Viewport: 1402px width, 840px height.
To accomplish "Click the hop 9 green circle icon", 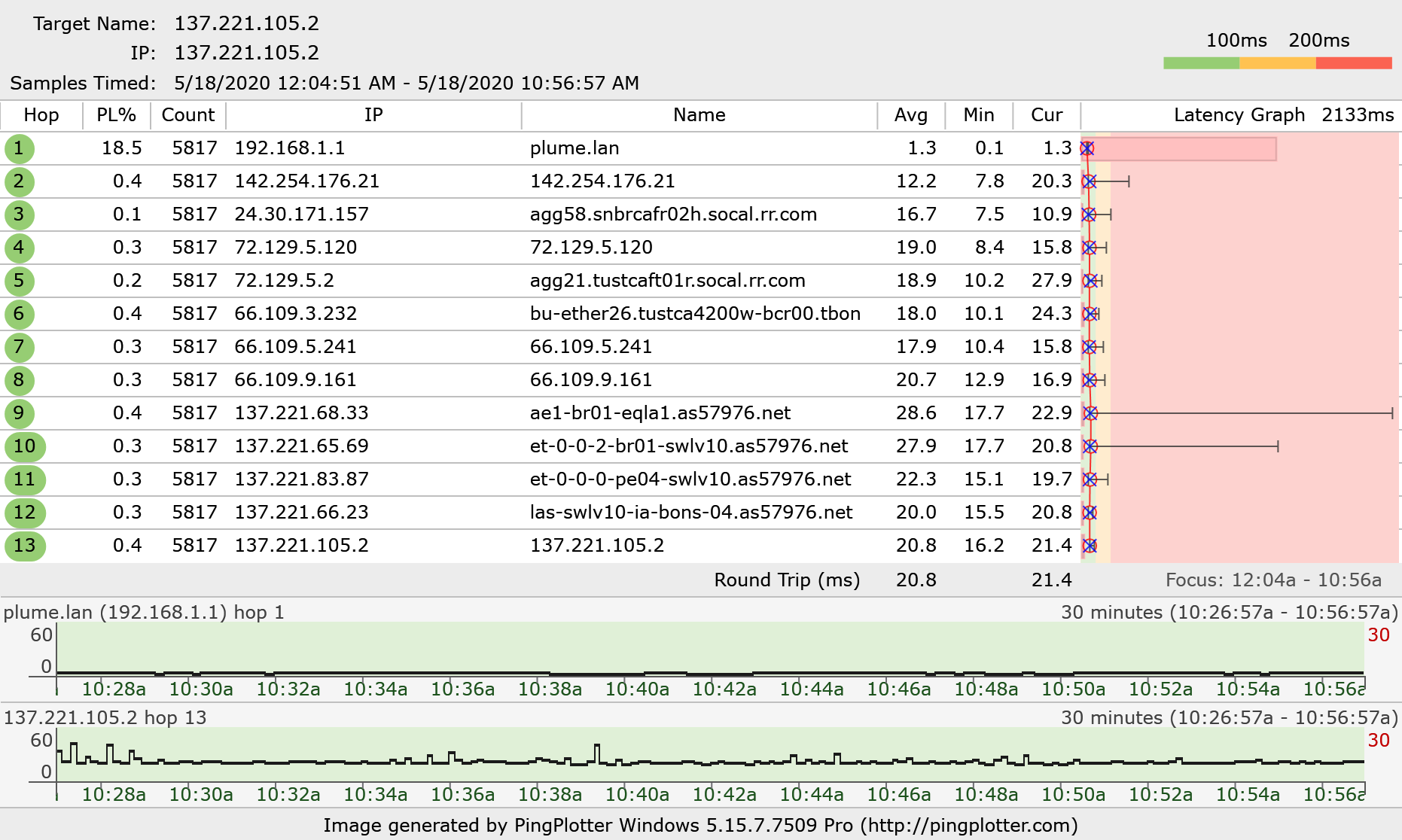I will pos(20,413).
